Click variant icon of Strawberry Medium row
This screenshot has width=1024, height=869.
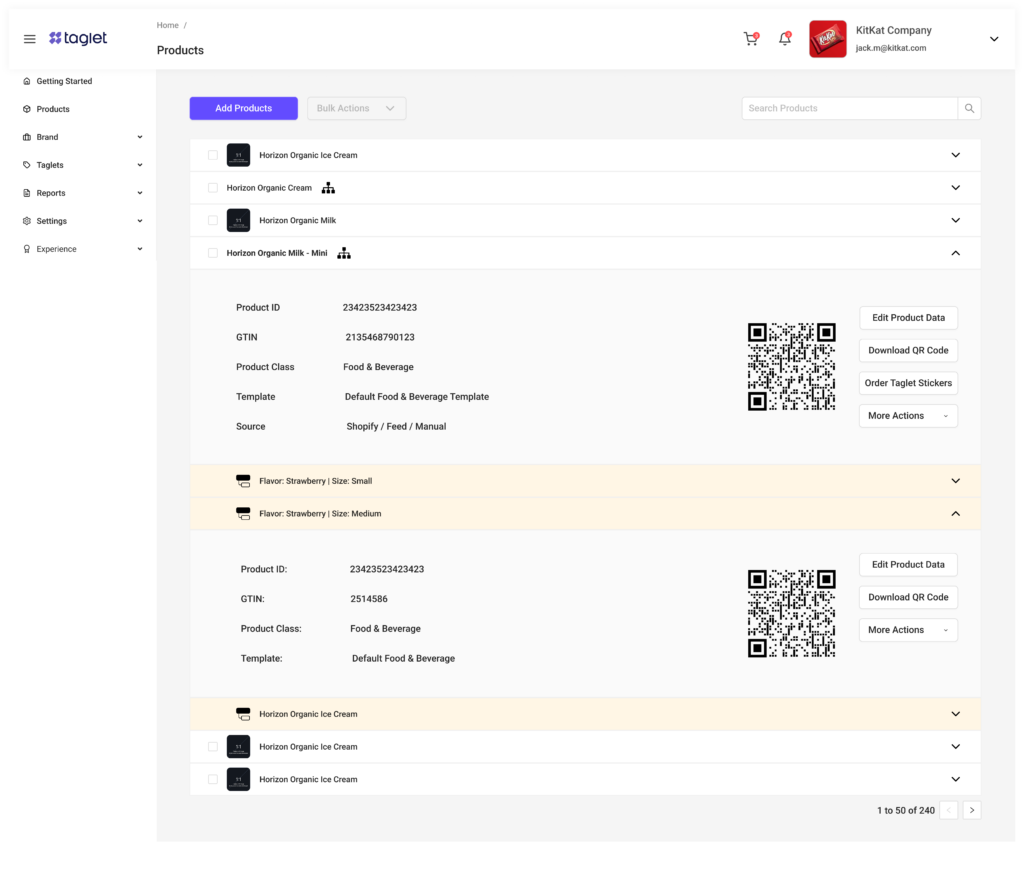pos(243,514)
